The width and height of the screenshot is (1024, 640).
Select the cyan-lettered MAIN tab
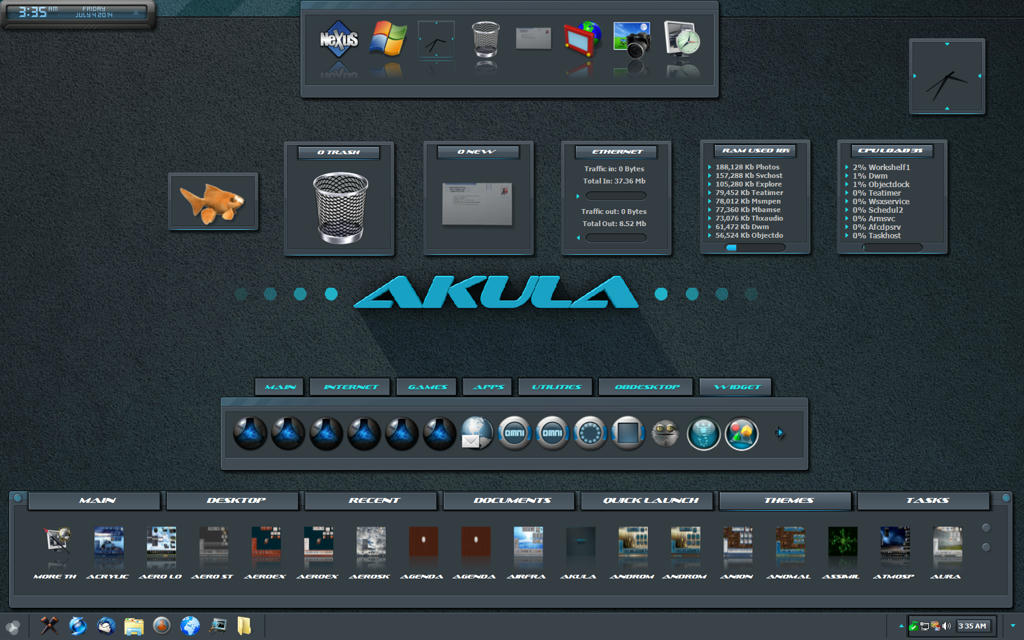(280, 387)
